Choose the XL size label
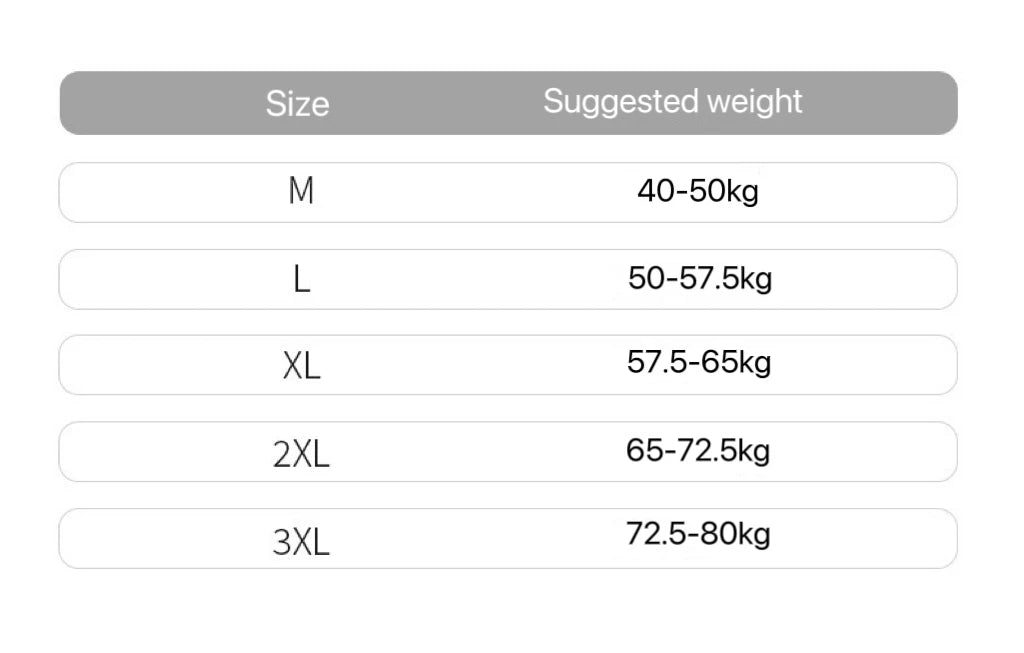This screenshot has width=1024, height=653. coord(301,366)
